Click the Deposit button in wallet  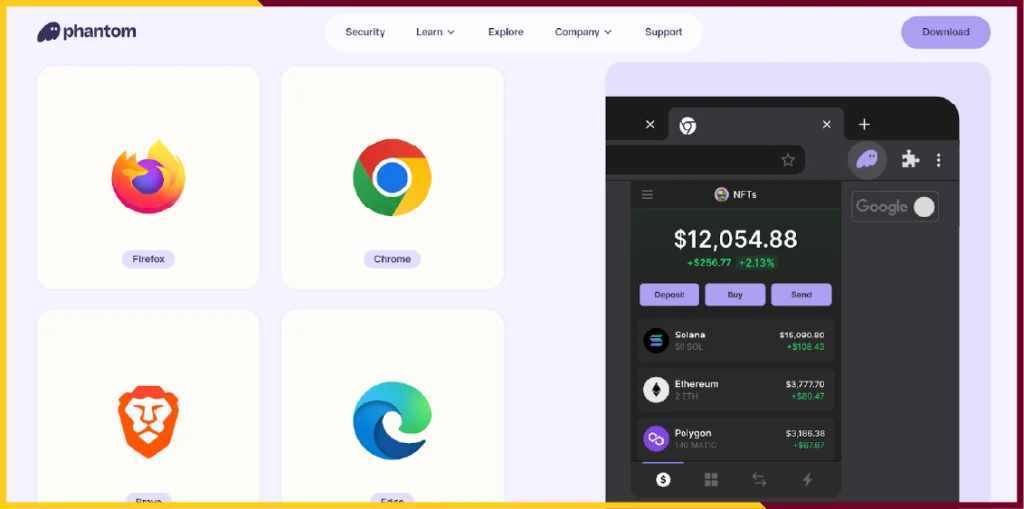[669, 295]
